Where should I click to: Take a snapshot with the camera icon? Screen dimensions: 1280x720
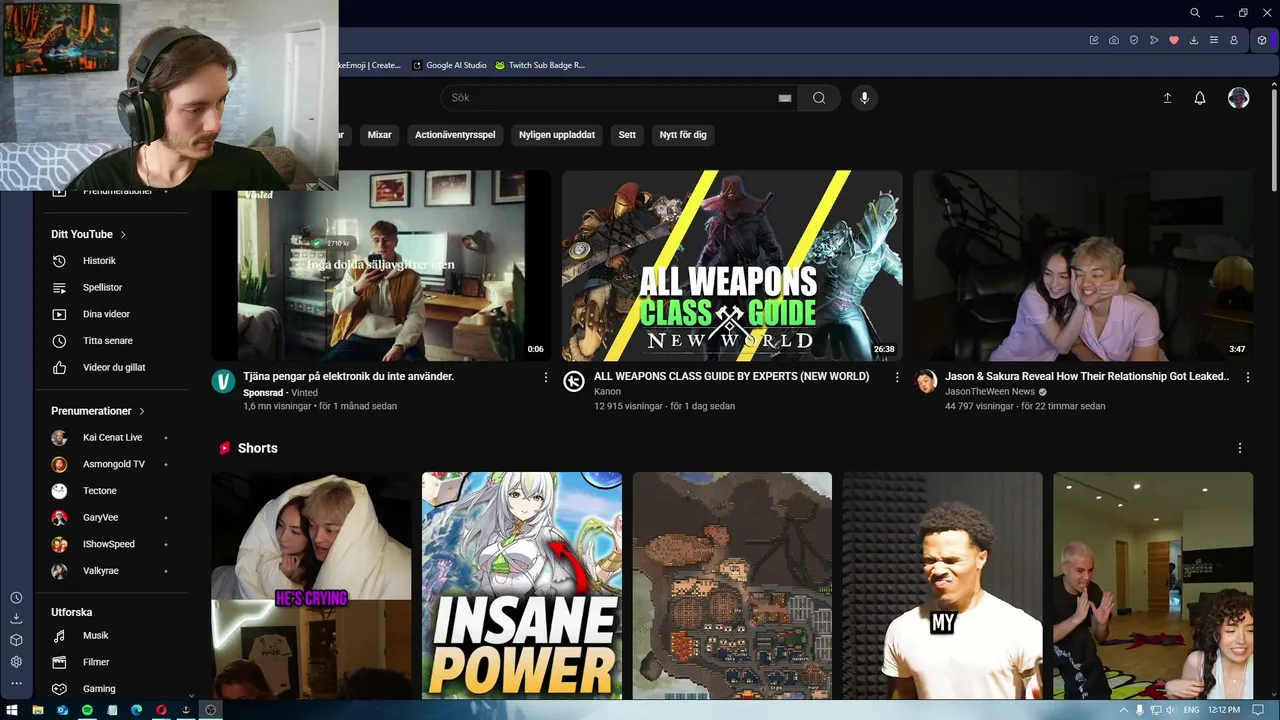coord(1114,40)
